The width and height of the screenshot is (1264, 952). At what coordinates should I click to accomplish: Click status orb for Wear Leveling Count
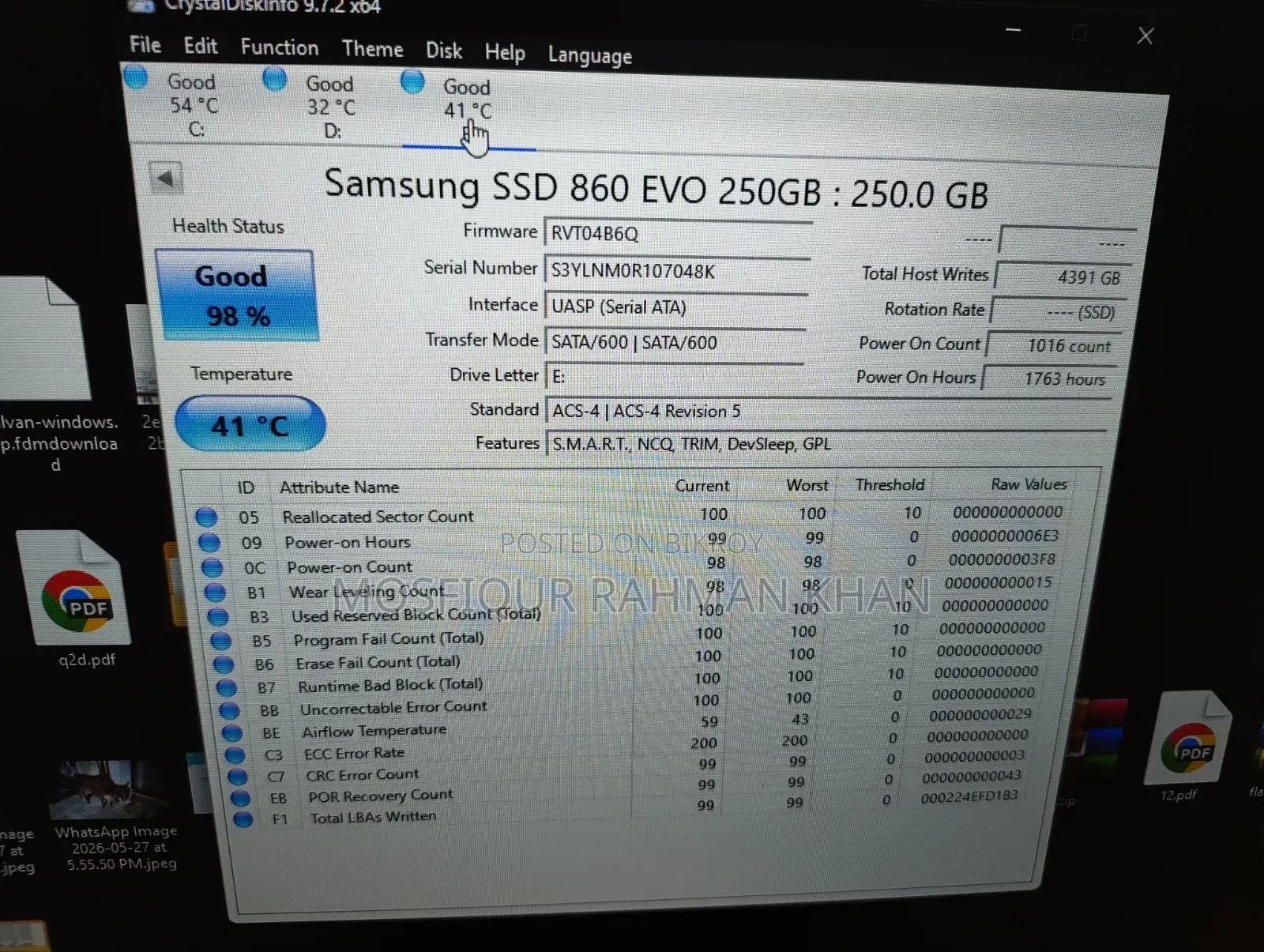coord(215,592)
